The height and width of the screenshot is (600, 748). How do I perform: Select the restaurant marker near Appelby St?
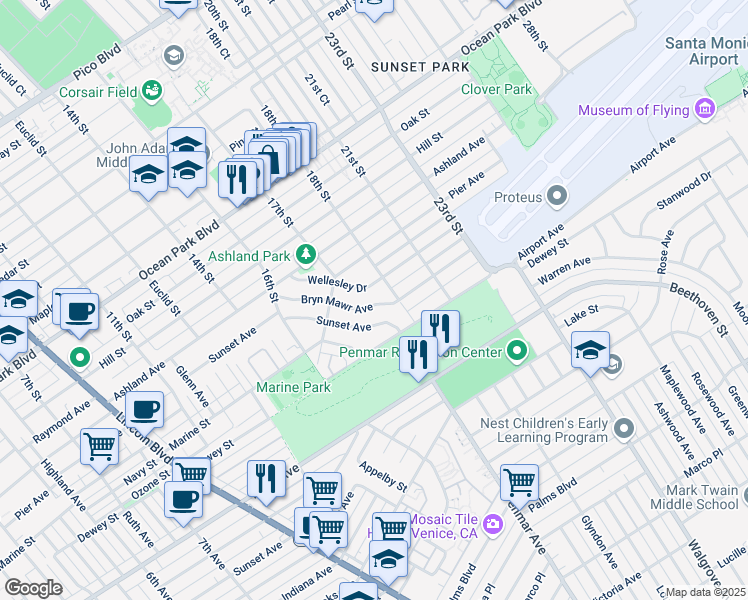(x=267, y=479)
